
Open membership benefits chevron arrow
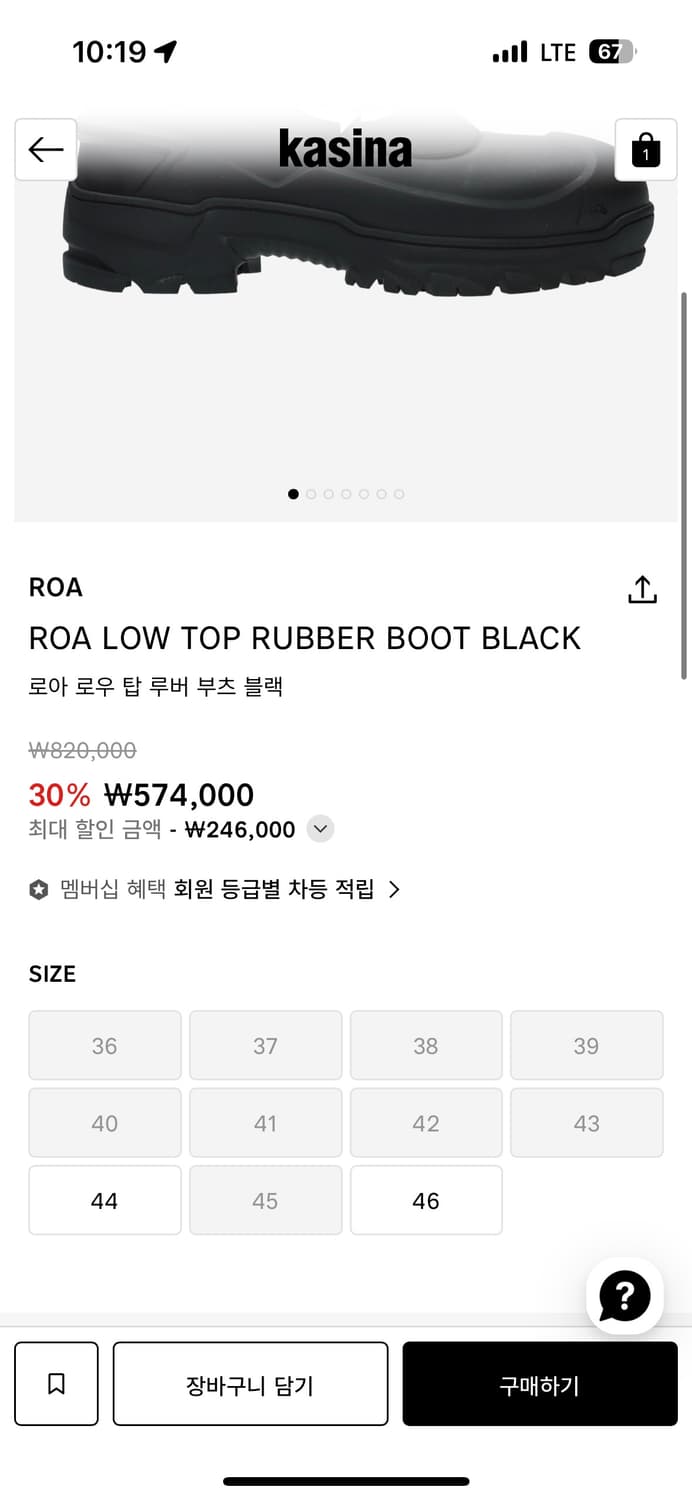pyautogui.click(x=394, y=890)
